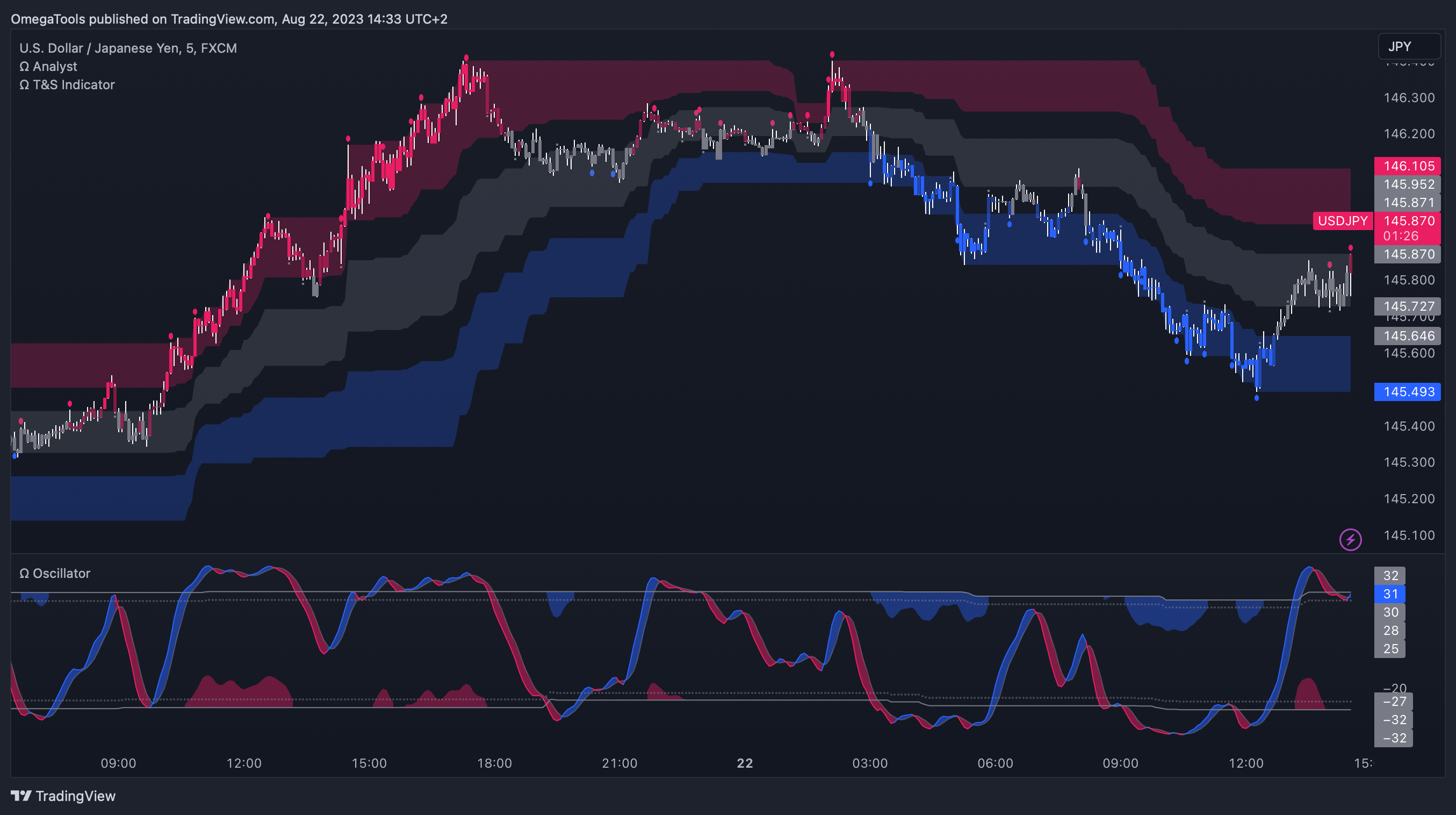
Task: Click the 09:00 time label on August 22
Action: [x=1120, y=763]
